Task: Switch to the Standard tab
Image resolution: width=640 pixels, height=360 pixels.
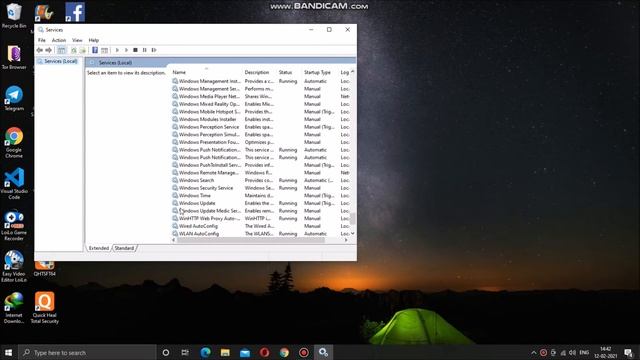Action: click(x=124, y=248)
